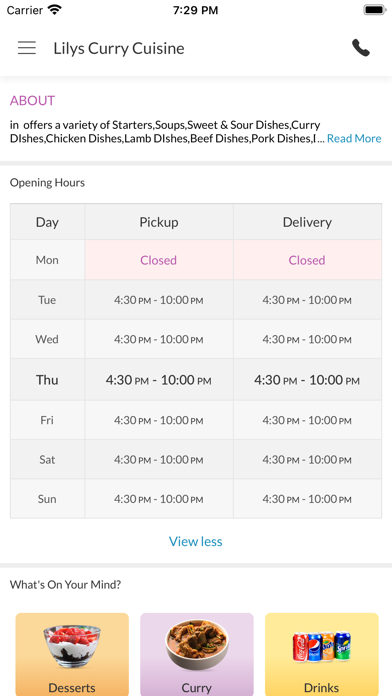The height and width of the screenshot is (696, 392).
Task: Select the Delivery column header
Action: click(307, 222)
